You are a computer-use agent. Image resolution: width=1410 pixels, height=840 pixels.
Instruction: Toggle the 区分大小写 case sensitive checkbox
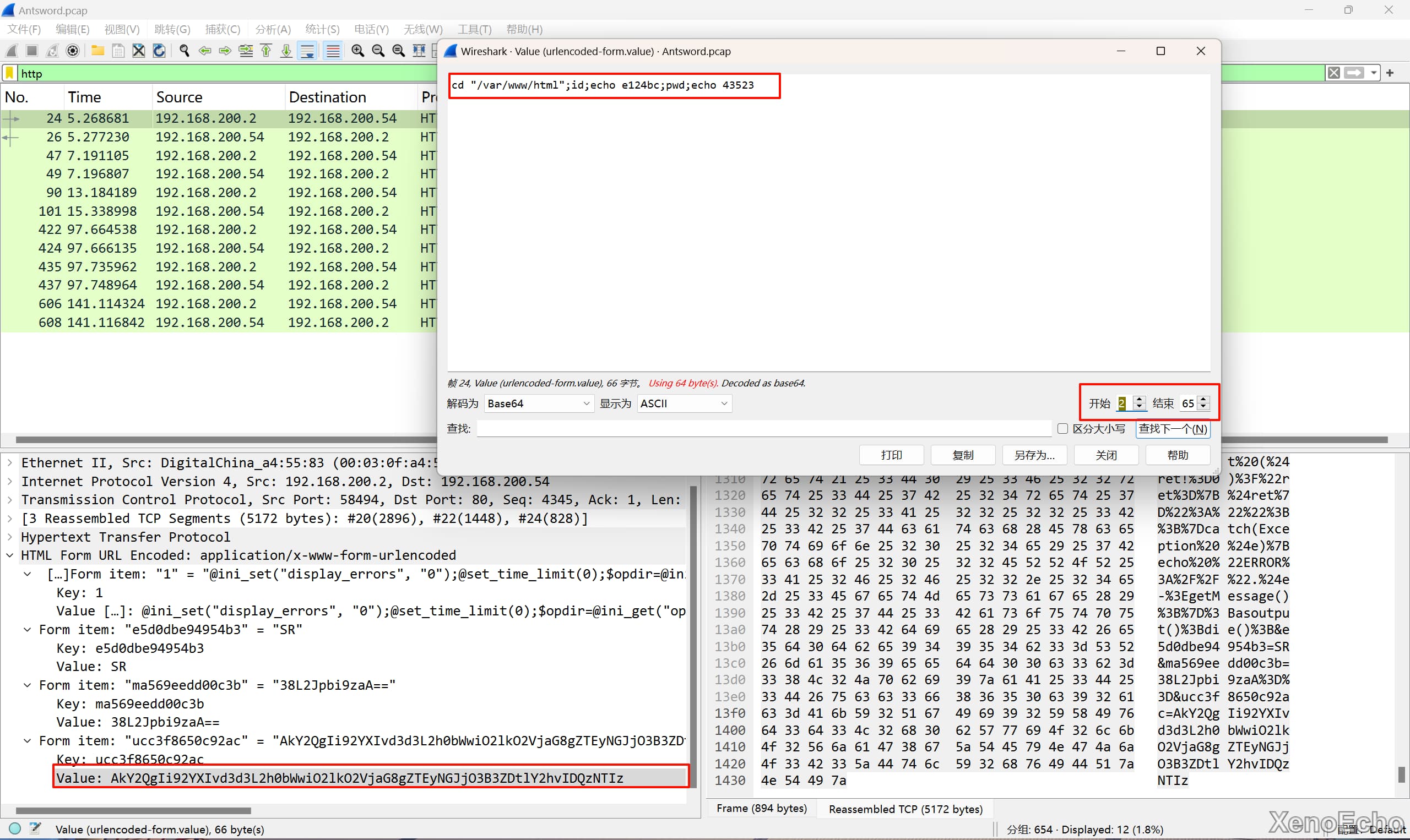1062,428
